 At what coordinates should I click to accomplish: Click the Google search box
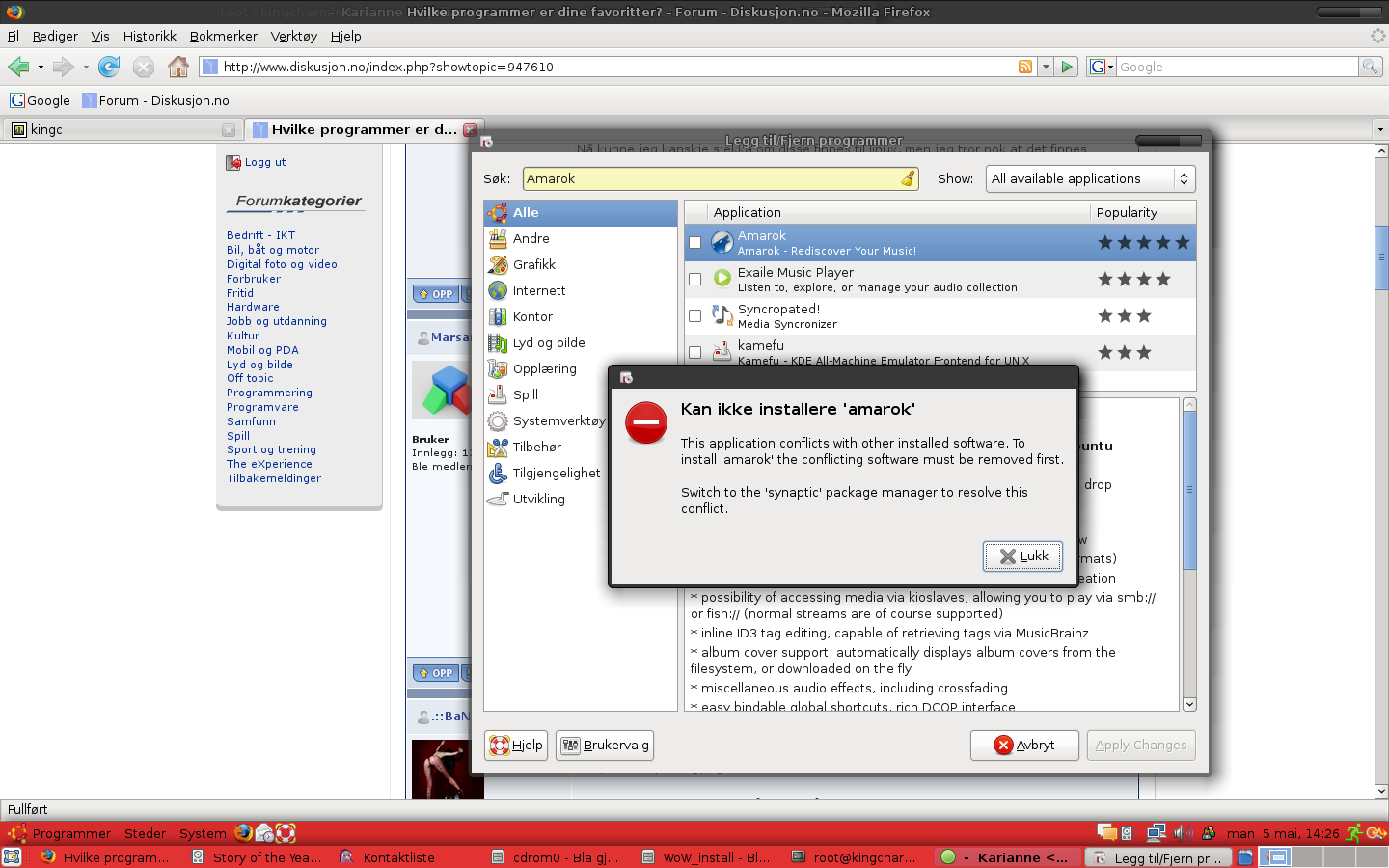click(1238, 67)
